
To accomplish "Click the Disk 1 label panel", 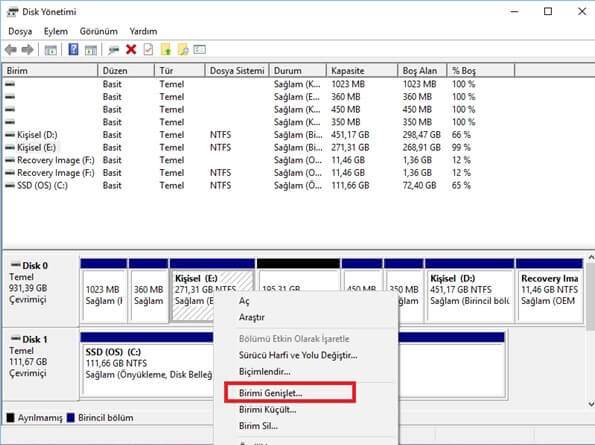I will click(x=41, y=364).
